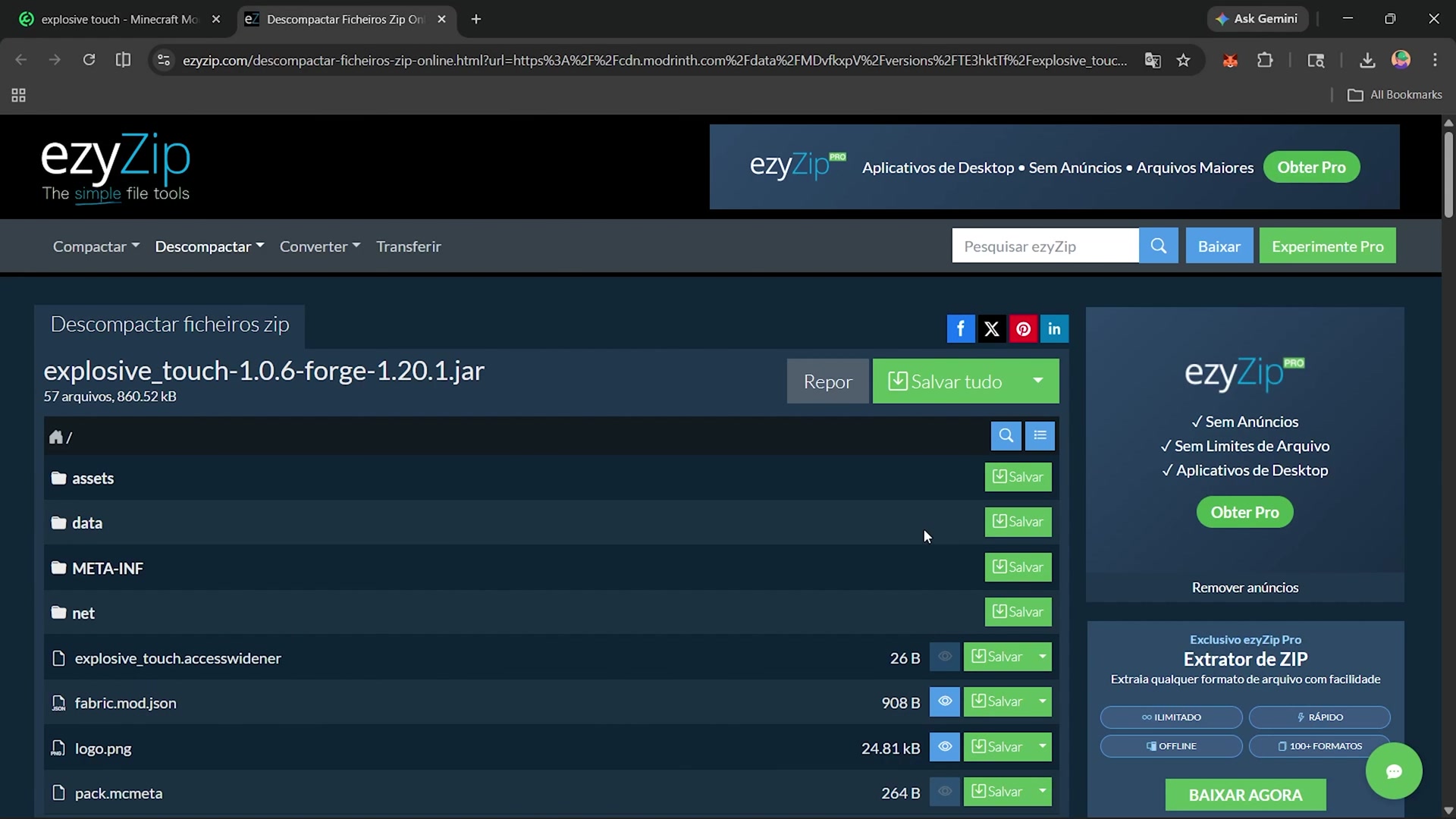Open Descompactar menu dropdown
The image size is (1456, 819).
[209, 246]
